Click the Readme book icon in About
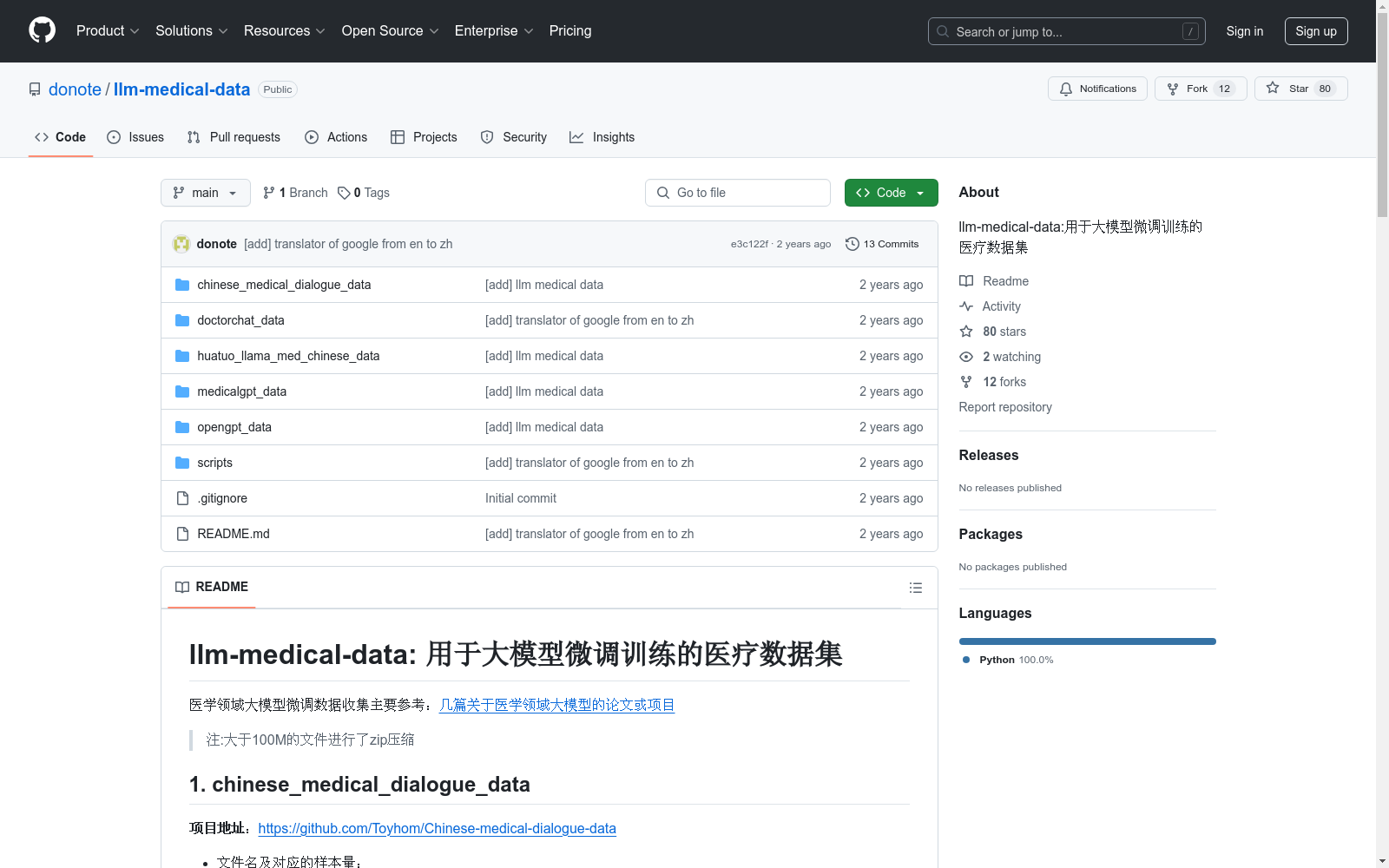 click(x=966, y=281)
